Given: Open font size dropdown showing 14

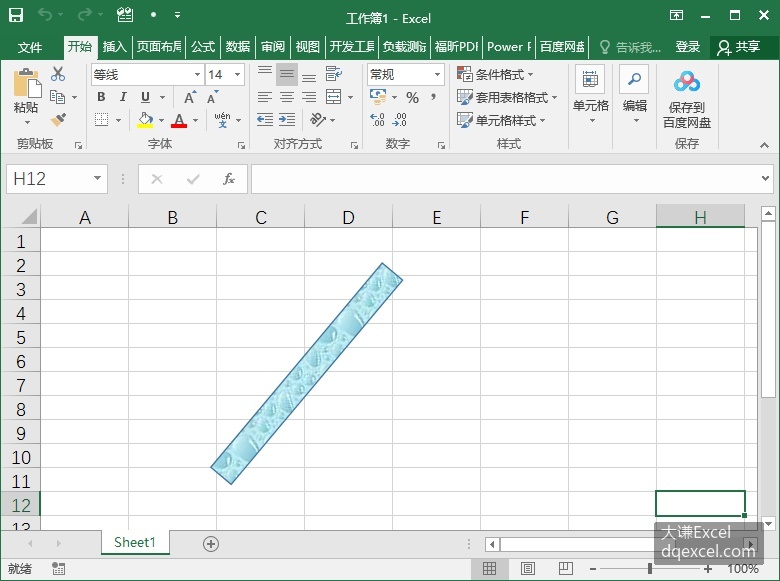Looking at the screenshot, I should tap(238, 75).
